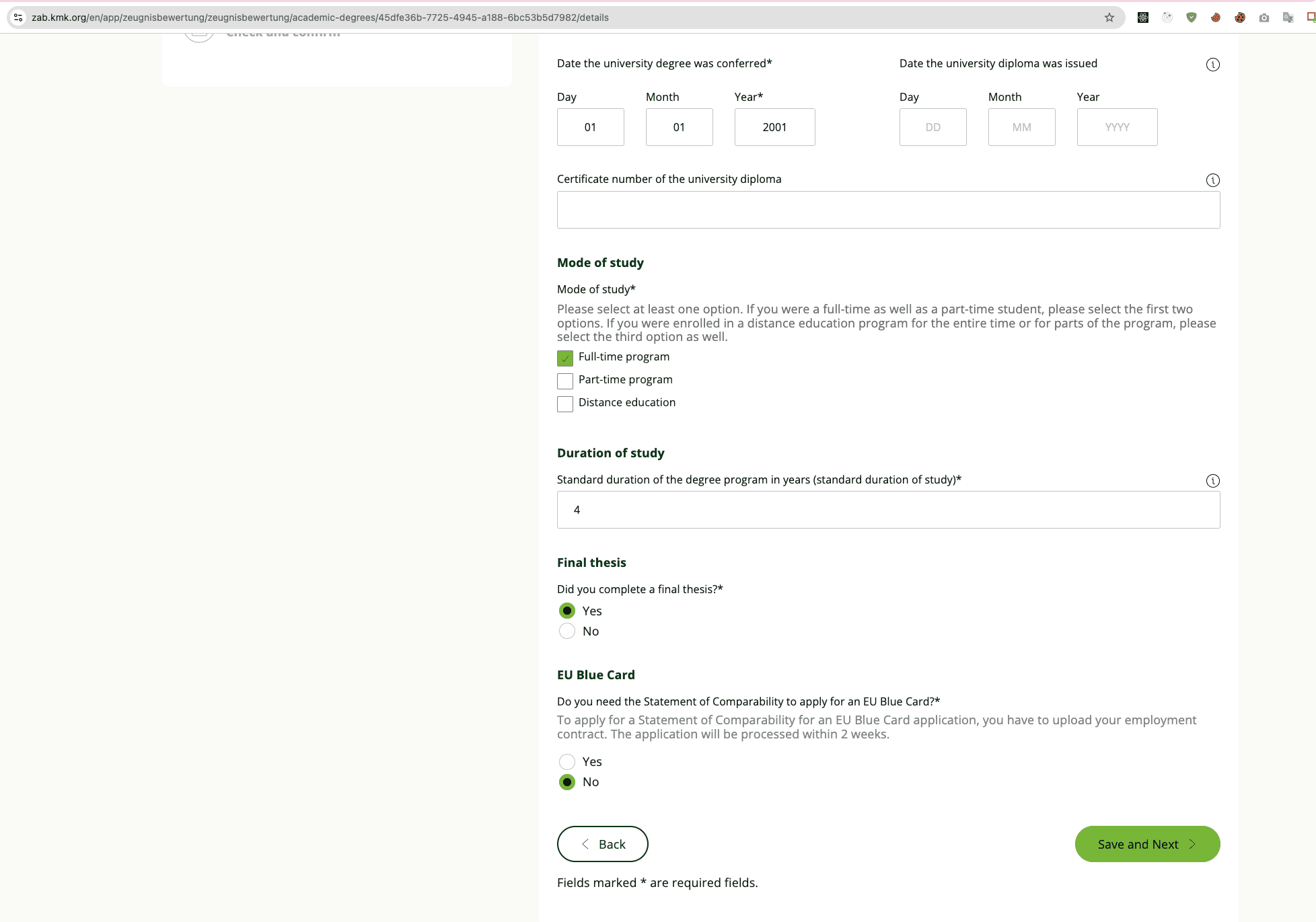
Task: Open the camera screenshot extension
Action: pyautogui.click(x=1264, y=17)
